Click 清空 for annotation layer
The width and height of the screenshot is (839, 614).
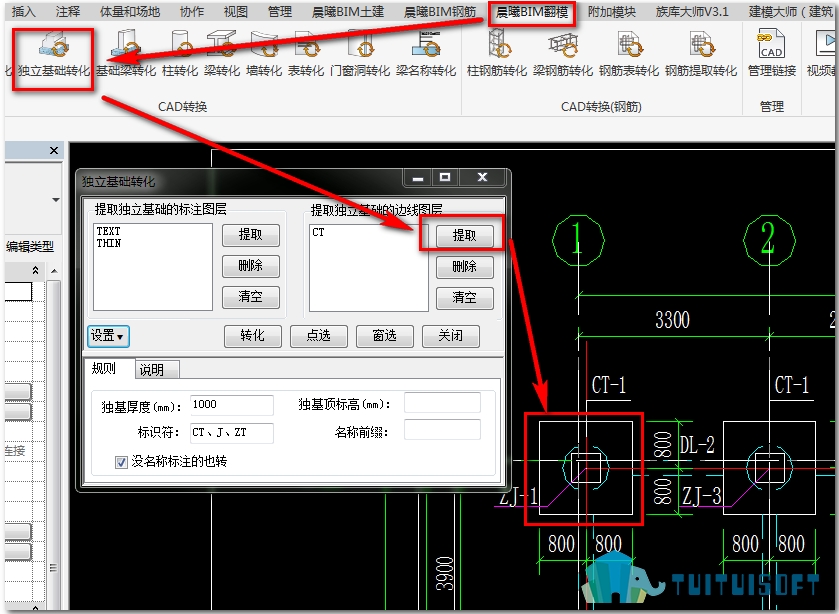click(x=250, y=297)
